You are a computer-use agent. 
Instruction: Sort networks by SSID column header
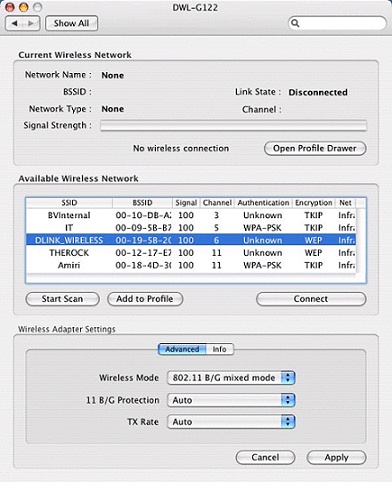pos(69,203)
